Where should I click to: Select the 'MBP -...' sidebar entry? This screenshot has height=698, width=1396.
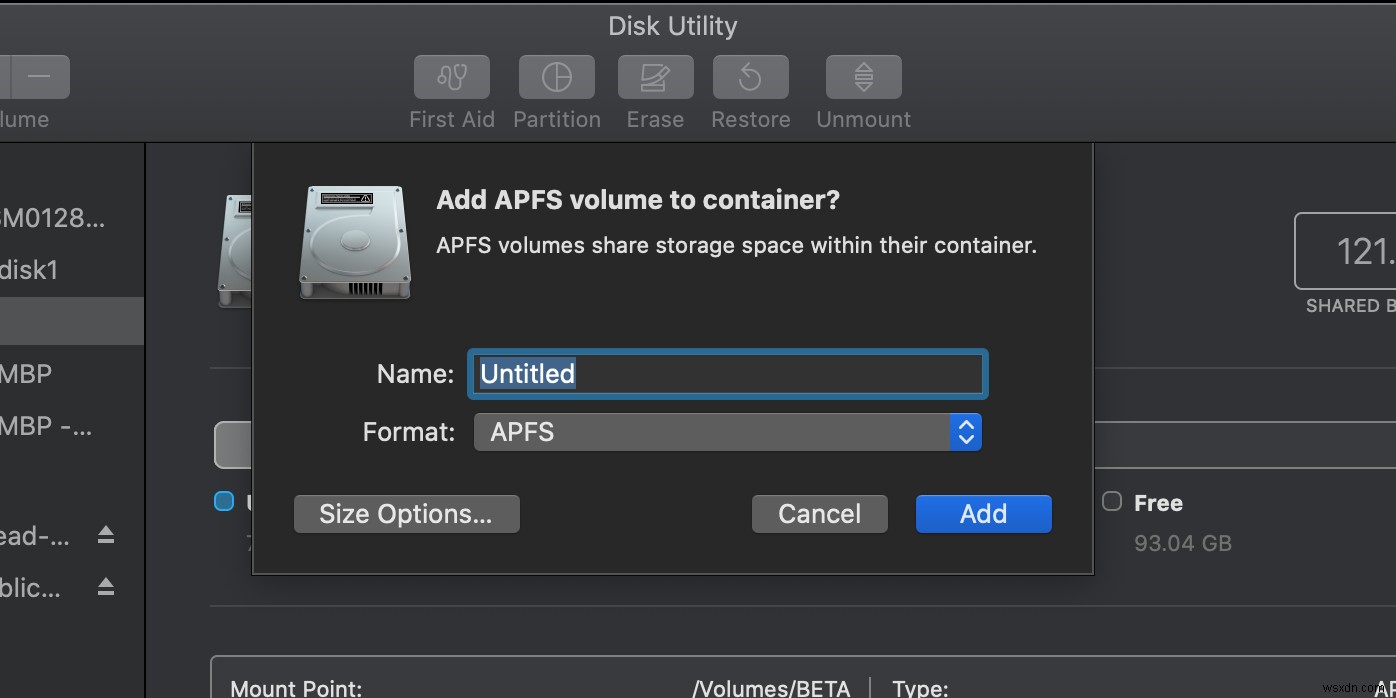tap(46, 426)
